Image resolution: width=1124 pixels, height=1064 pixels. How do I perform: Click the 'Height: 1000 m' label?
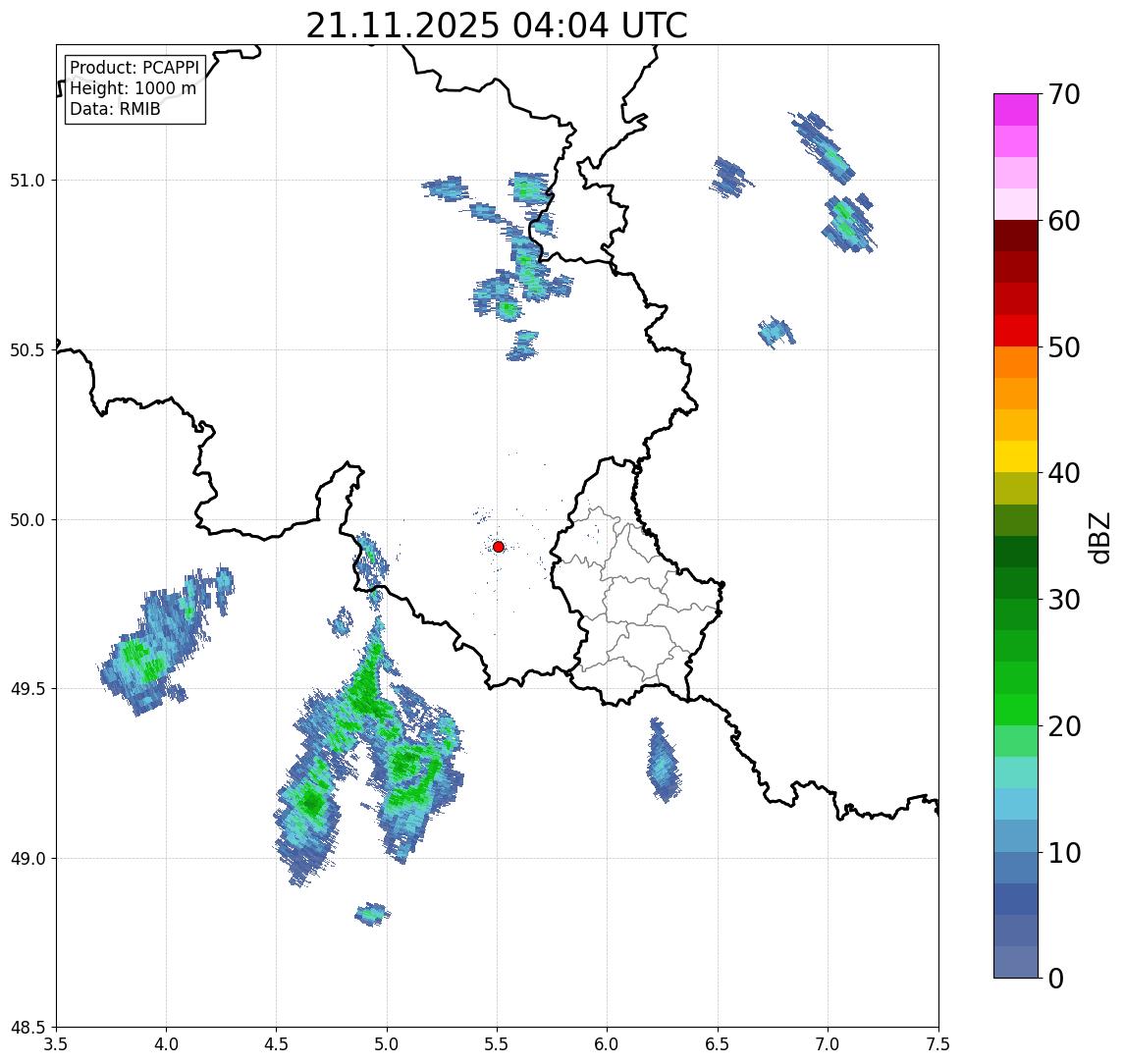click(x=133, y=88)
